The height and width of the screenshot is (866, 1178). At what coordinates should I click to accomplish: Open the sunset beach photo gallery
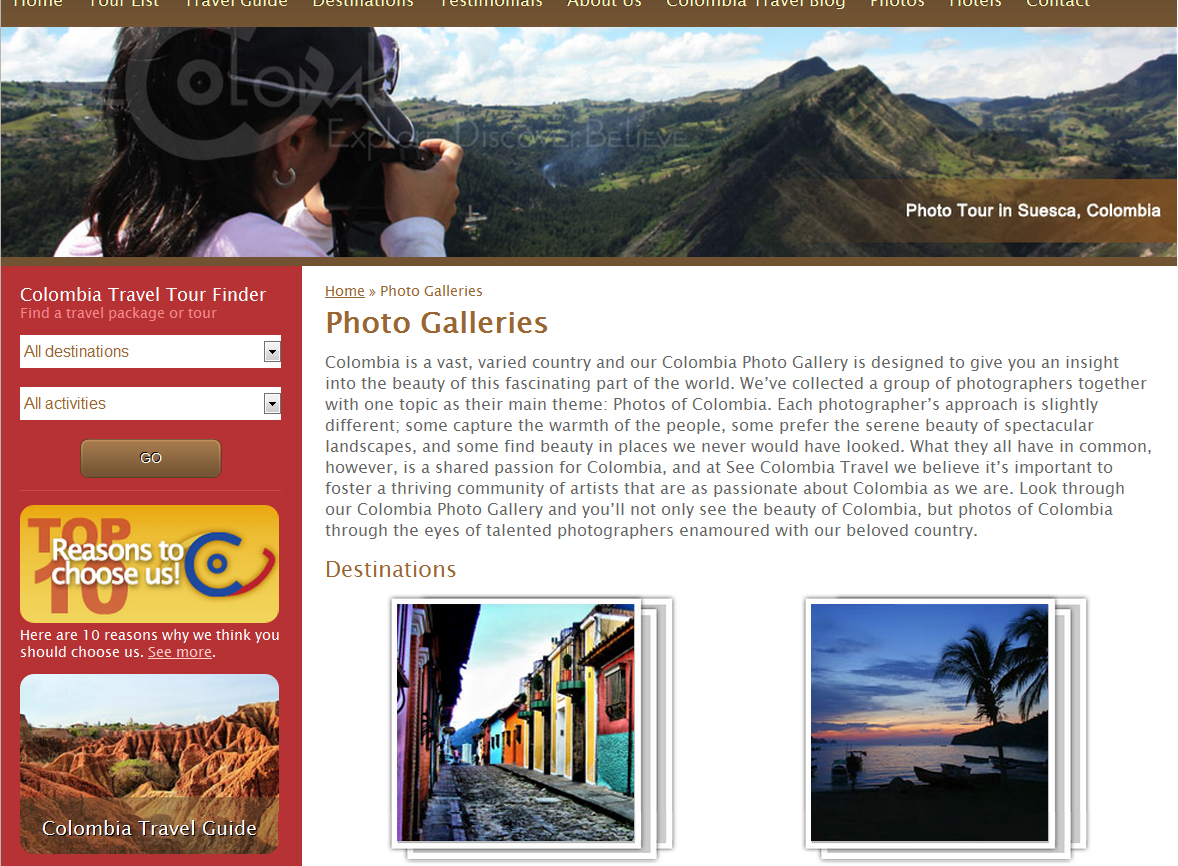pos(929,723)
